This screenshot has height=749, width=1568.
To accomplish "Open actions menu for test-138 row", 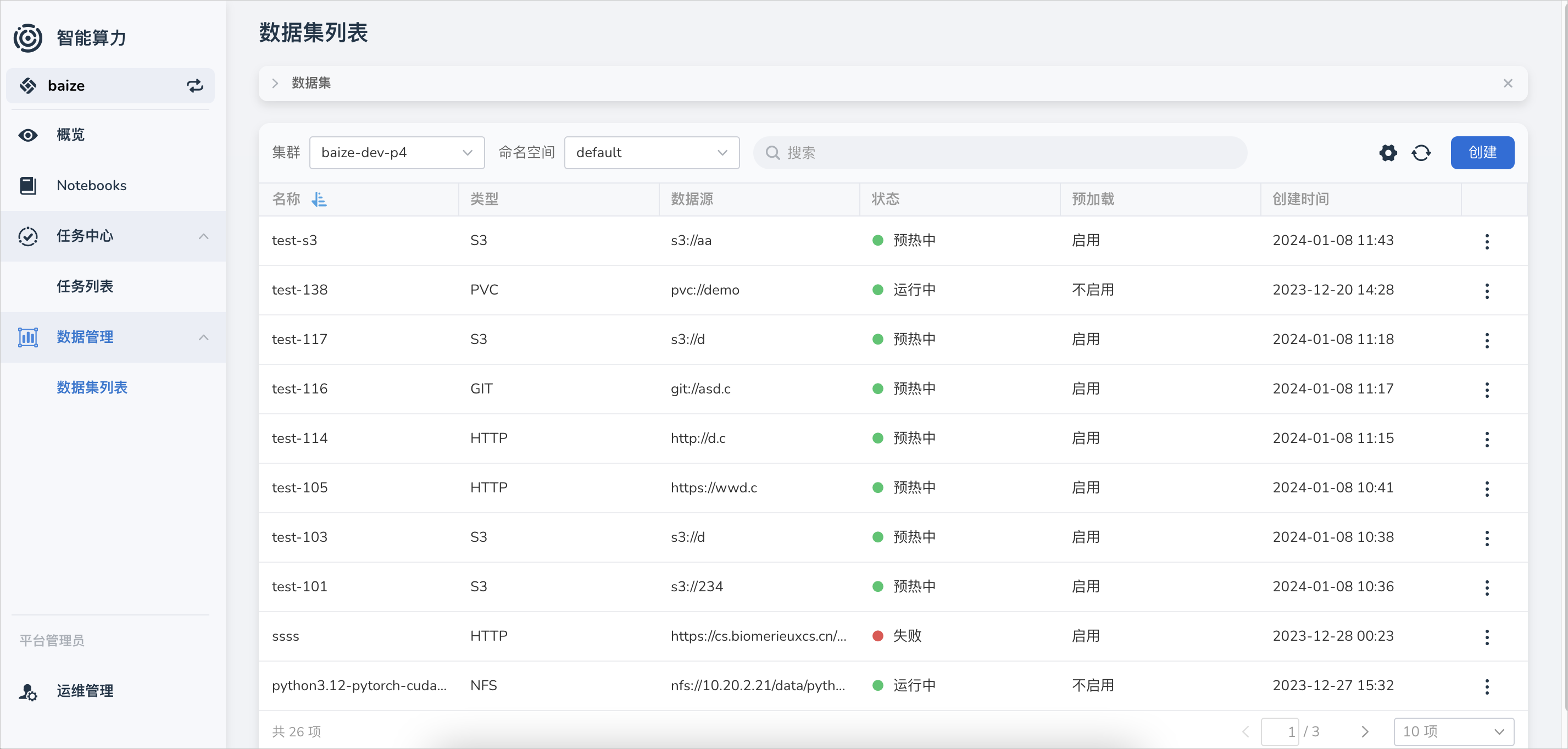I will (1487, 291).
